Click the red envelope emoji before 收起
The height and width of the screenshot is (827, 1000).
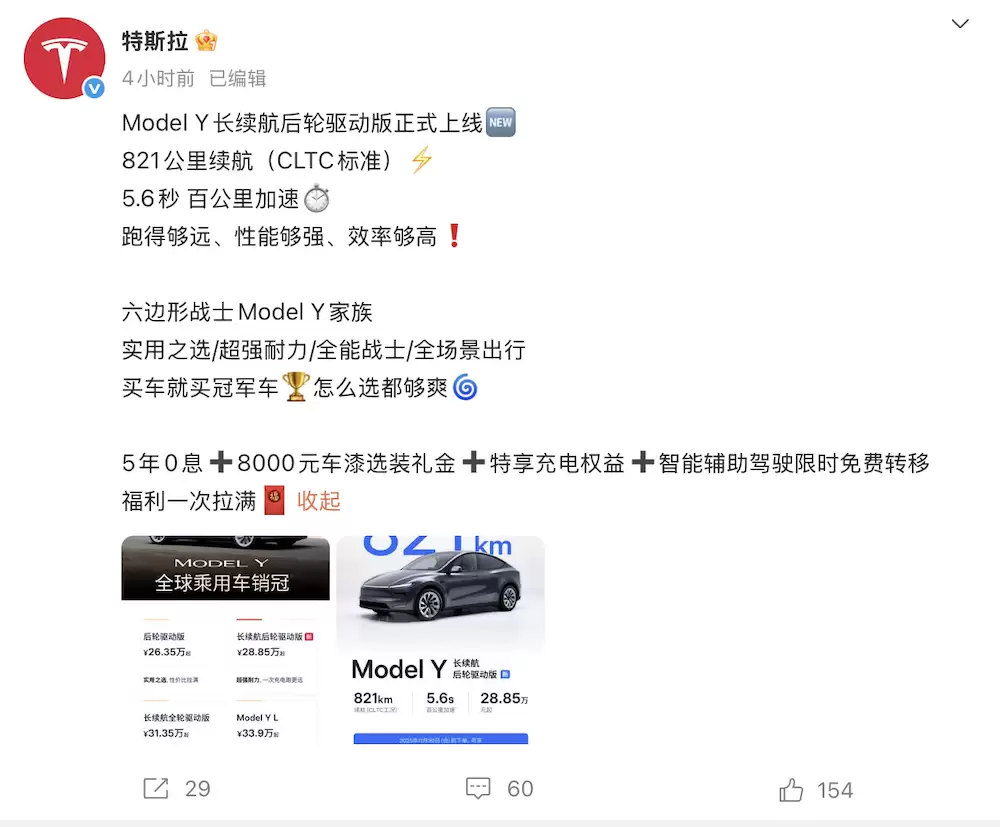pos(274,501)
